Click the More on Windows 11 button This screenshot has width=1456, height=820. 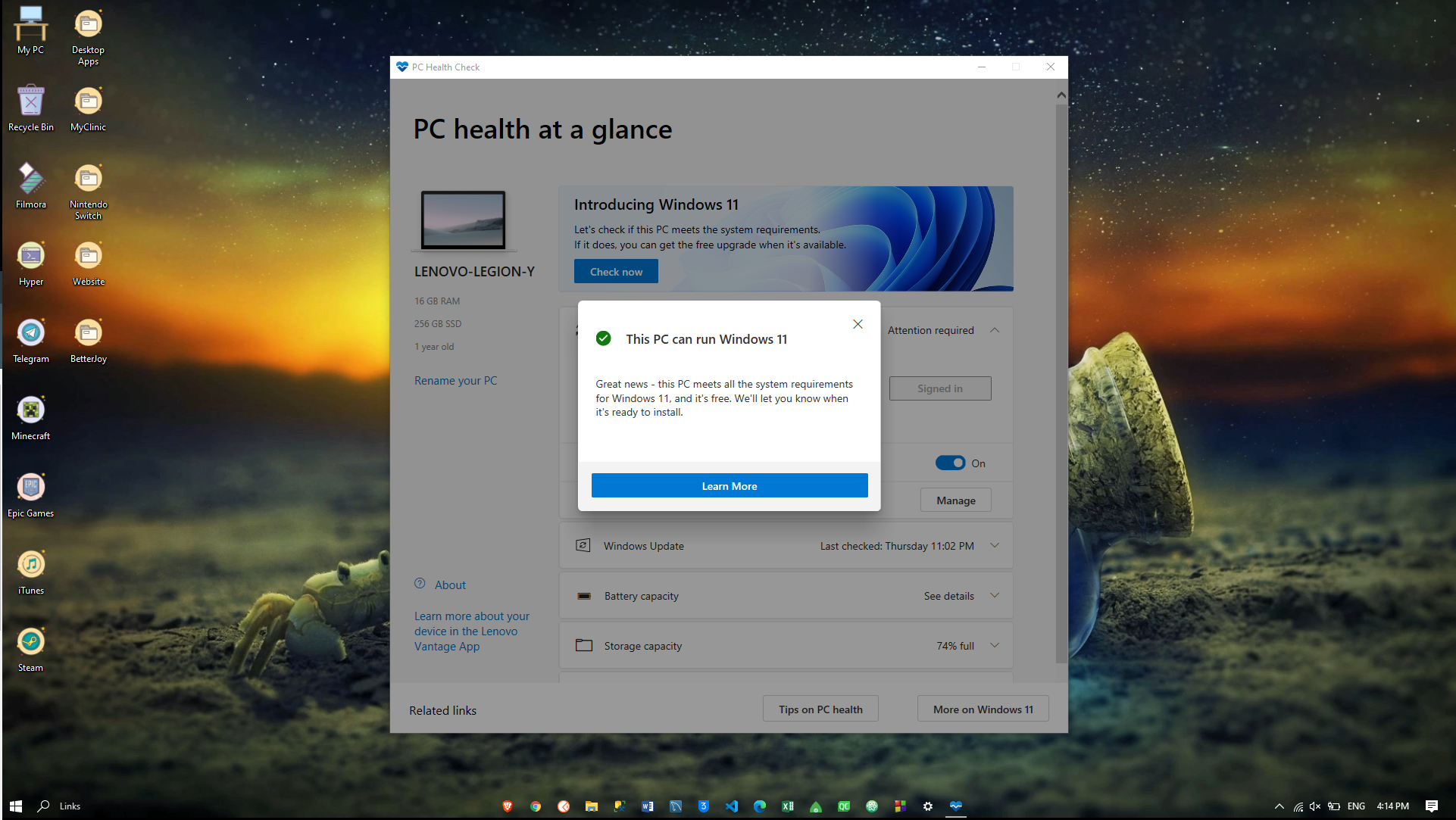coord(983,709)
